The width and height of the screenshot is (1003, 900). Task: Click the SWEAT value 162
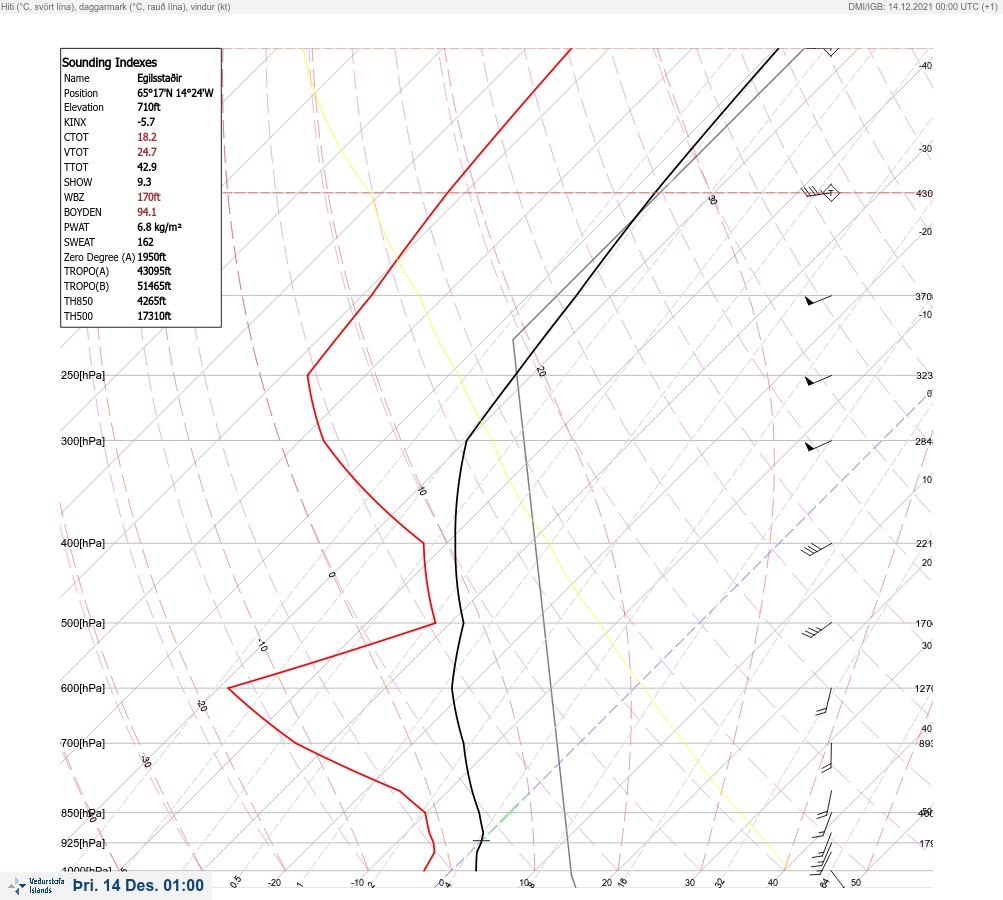coord(145,242)
